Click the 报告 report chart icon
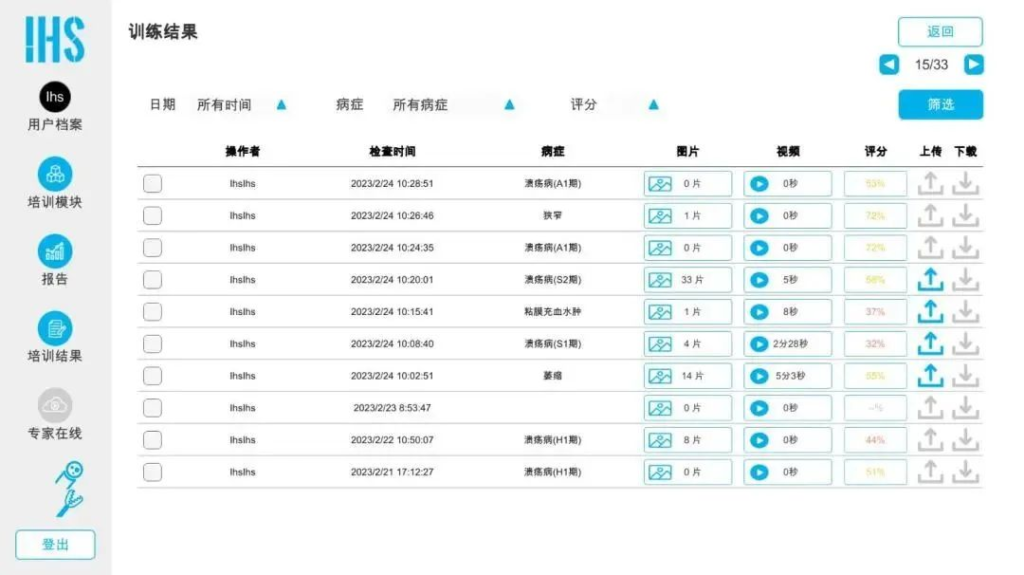 click(x=55, y=251)
